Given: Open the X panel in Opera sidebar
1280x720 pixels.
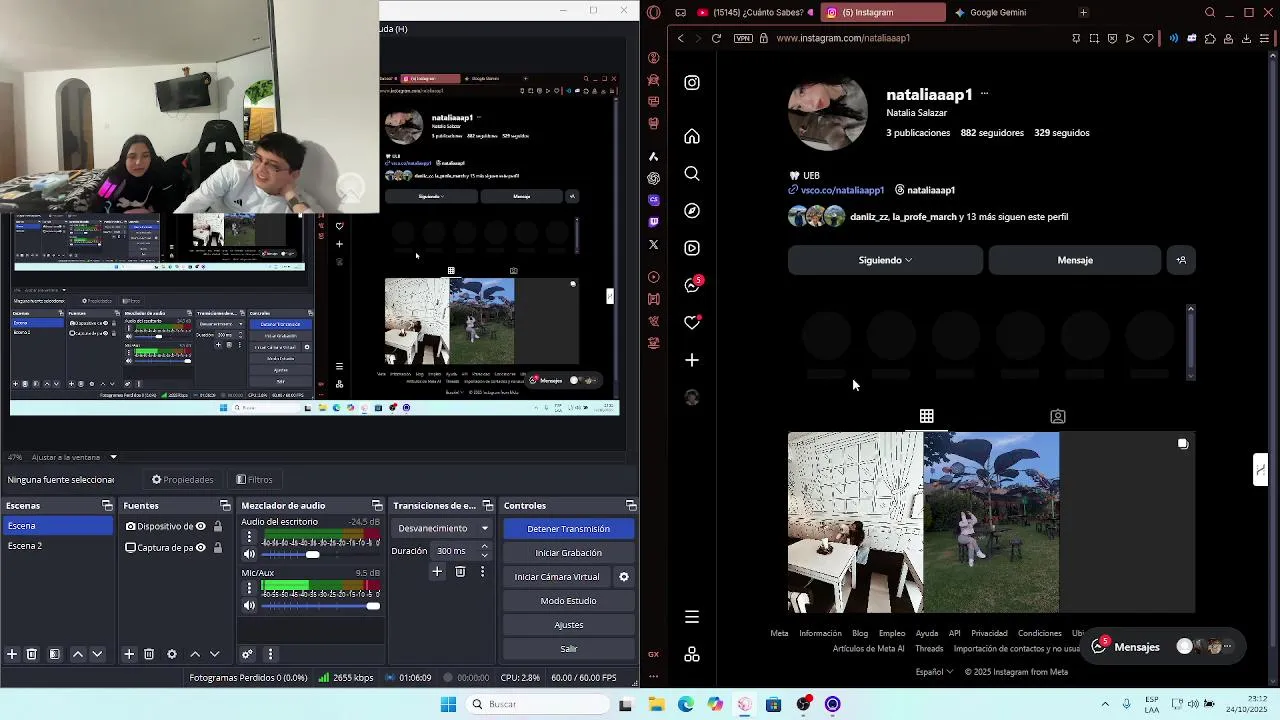Looking at the screenshot, I should point(654,244).
